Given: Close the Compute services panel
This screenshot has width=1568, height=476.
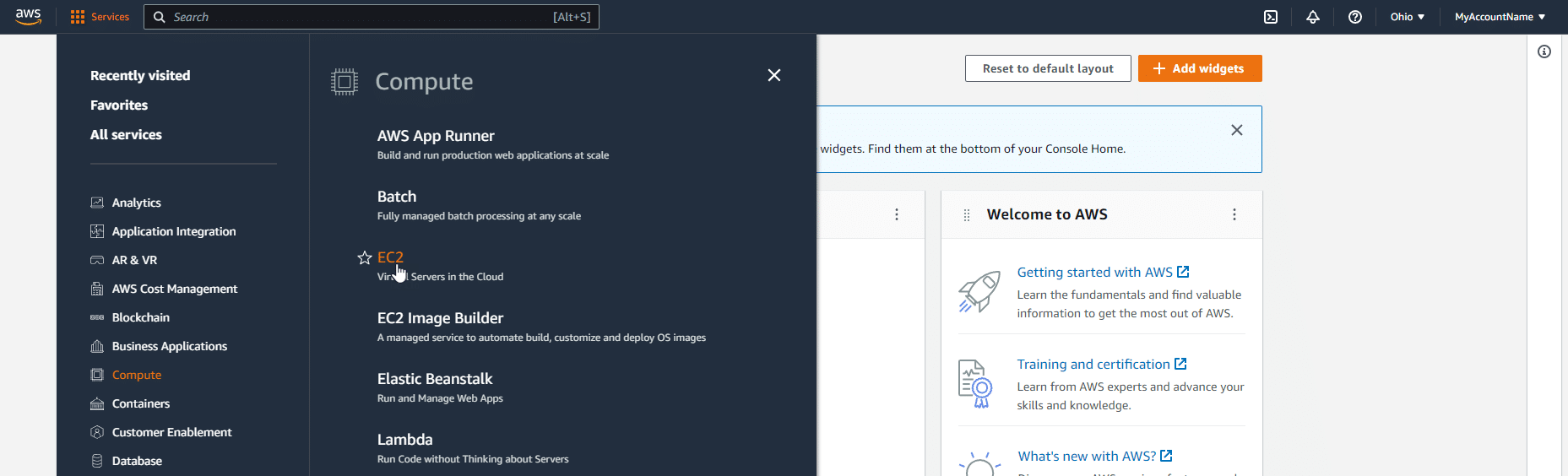Looking at the screenshot, I should pyautogui.click(x=773, y=75).
